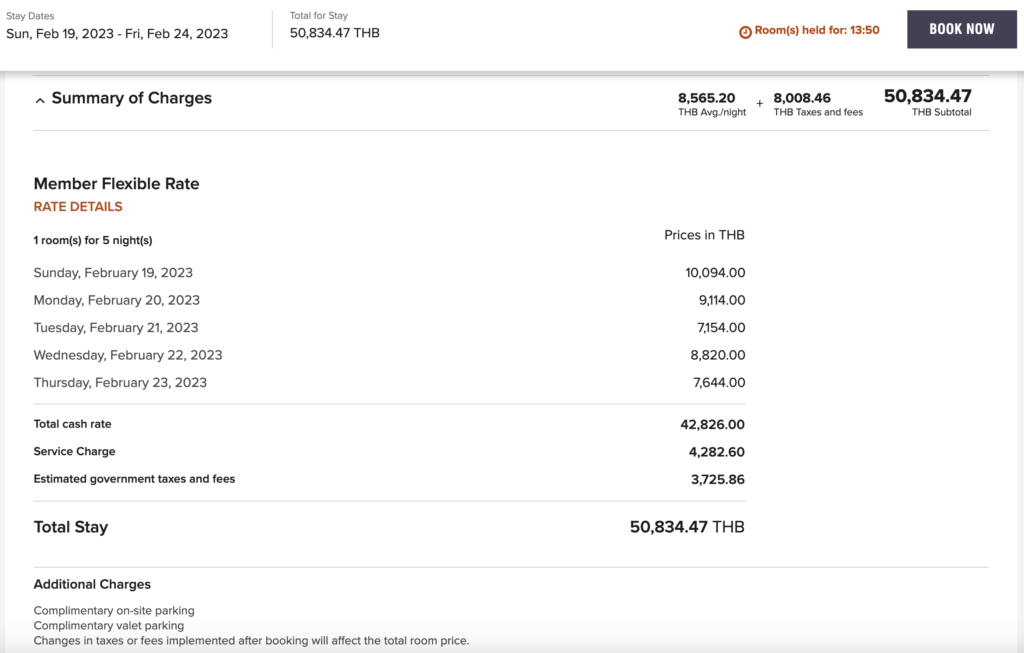Click the Service Charge amount 4,282.60
This screenshot has height=653, width=1024.
(717, 452)
